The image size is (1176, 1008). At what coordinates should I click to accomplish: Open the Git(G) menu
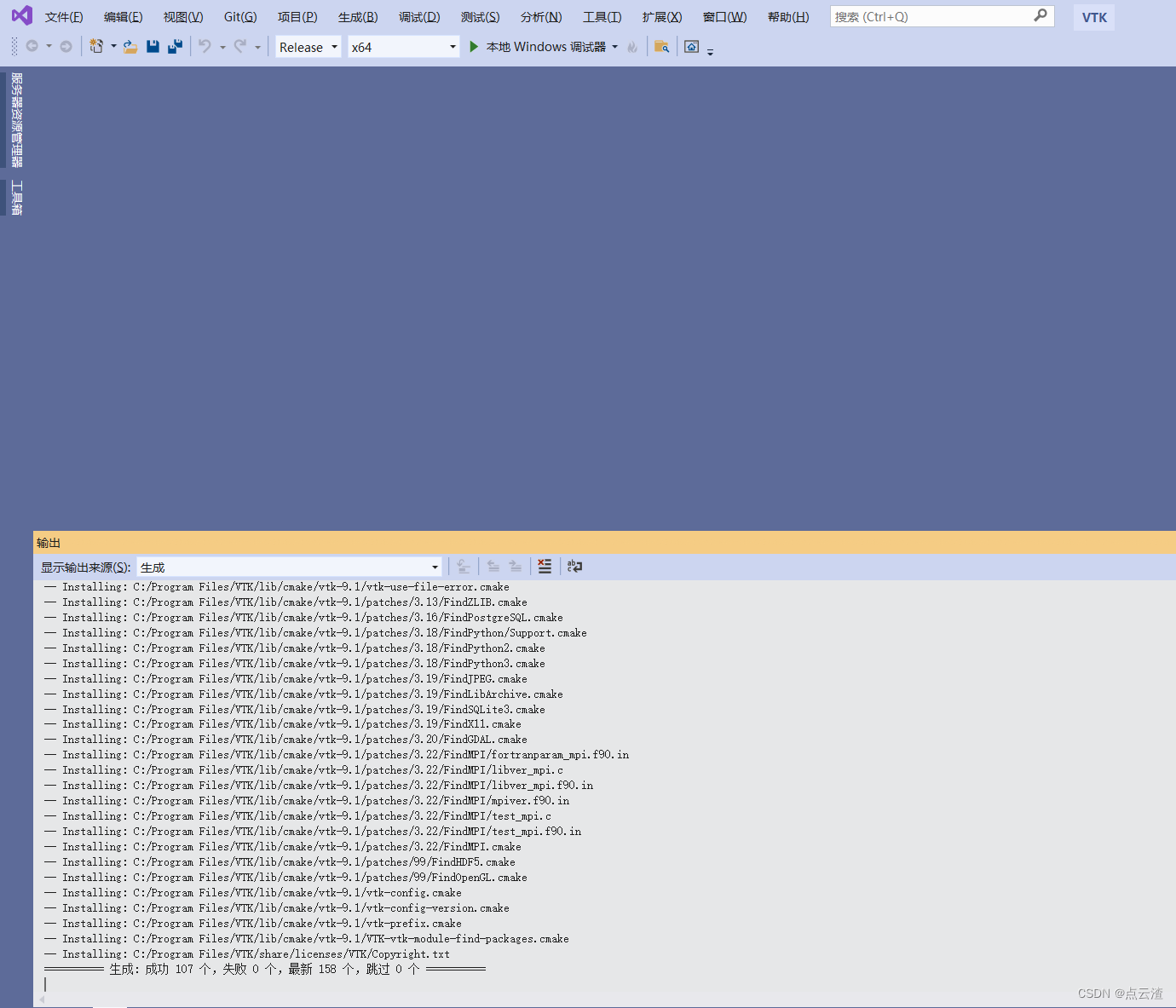pyautogui.click(x=240, y=17)
